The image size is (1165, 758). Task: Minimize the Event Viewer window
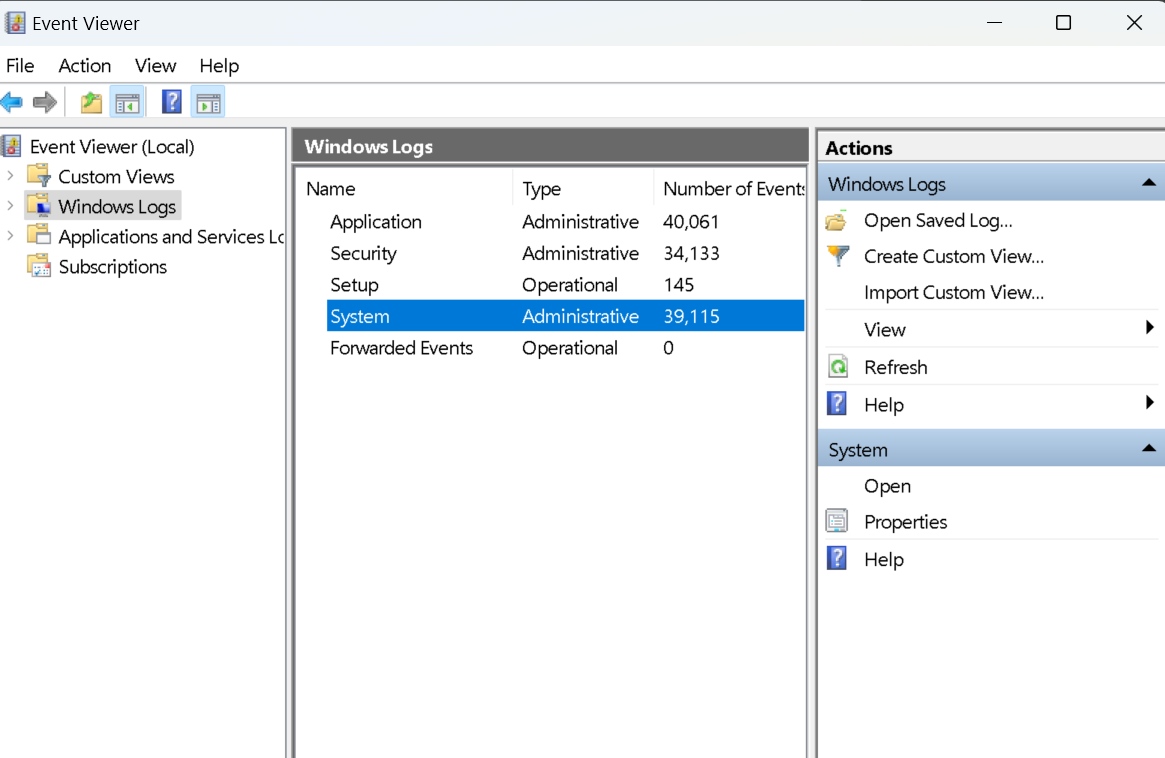point(994,23)
